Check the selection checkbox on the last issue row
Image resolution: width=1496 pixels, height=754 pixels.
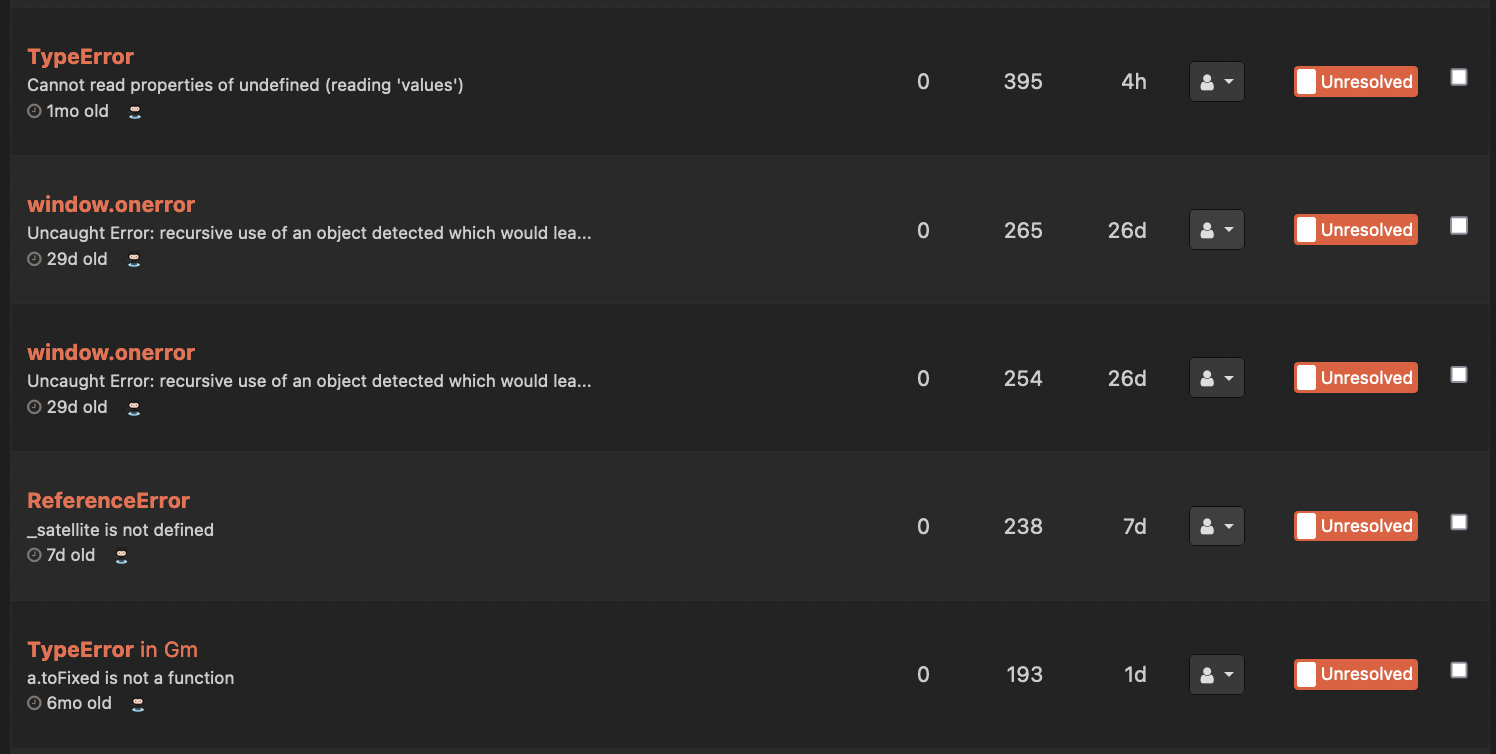point(1458,670)
